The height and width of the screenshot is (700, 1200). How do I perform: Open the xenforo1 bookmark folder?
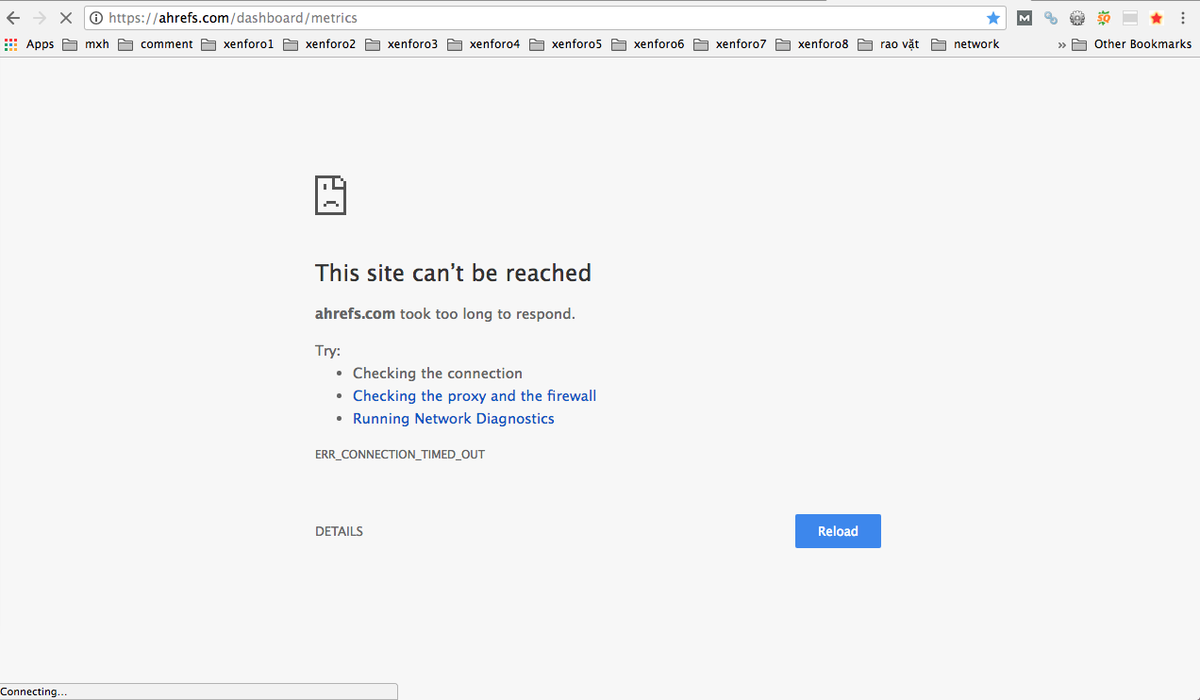(x=237, y=44)
